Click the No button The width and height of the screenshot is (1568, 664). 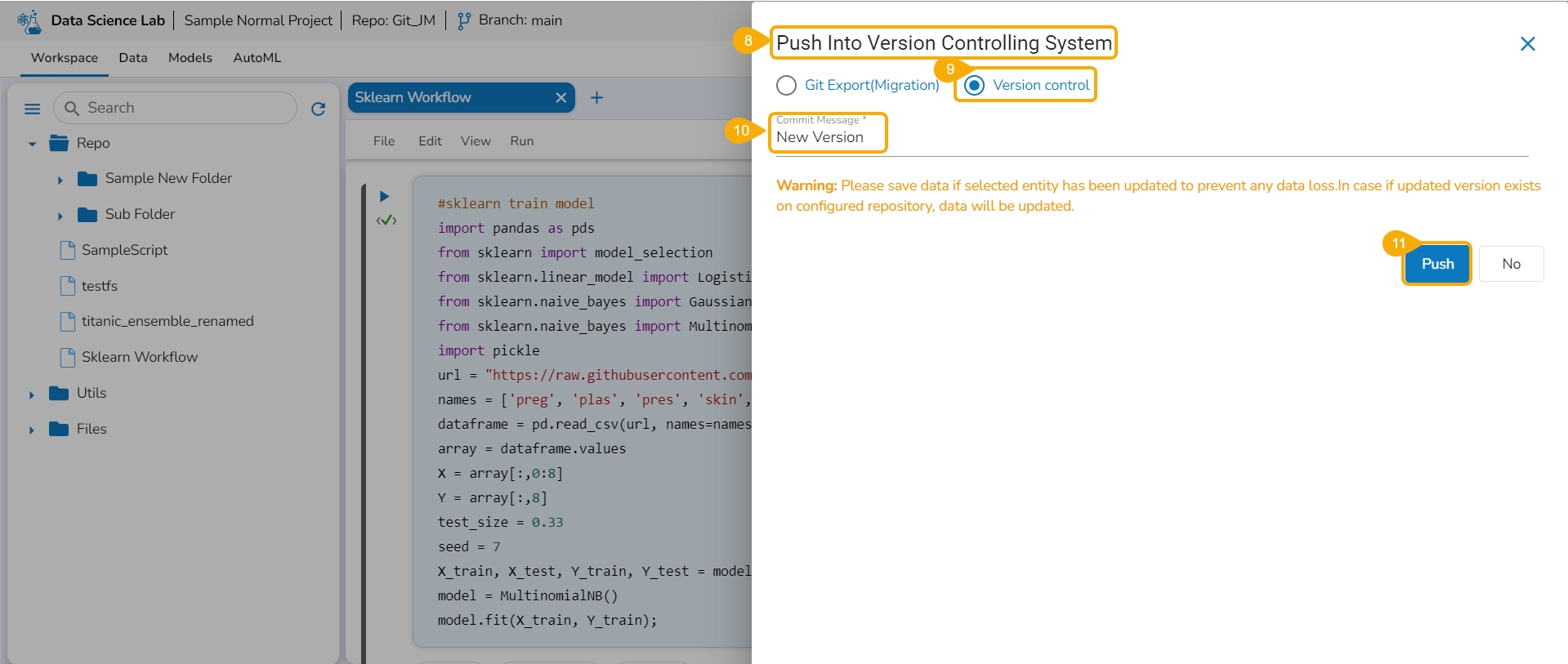[x=1511, y=264]
